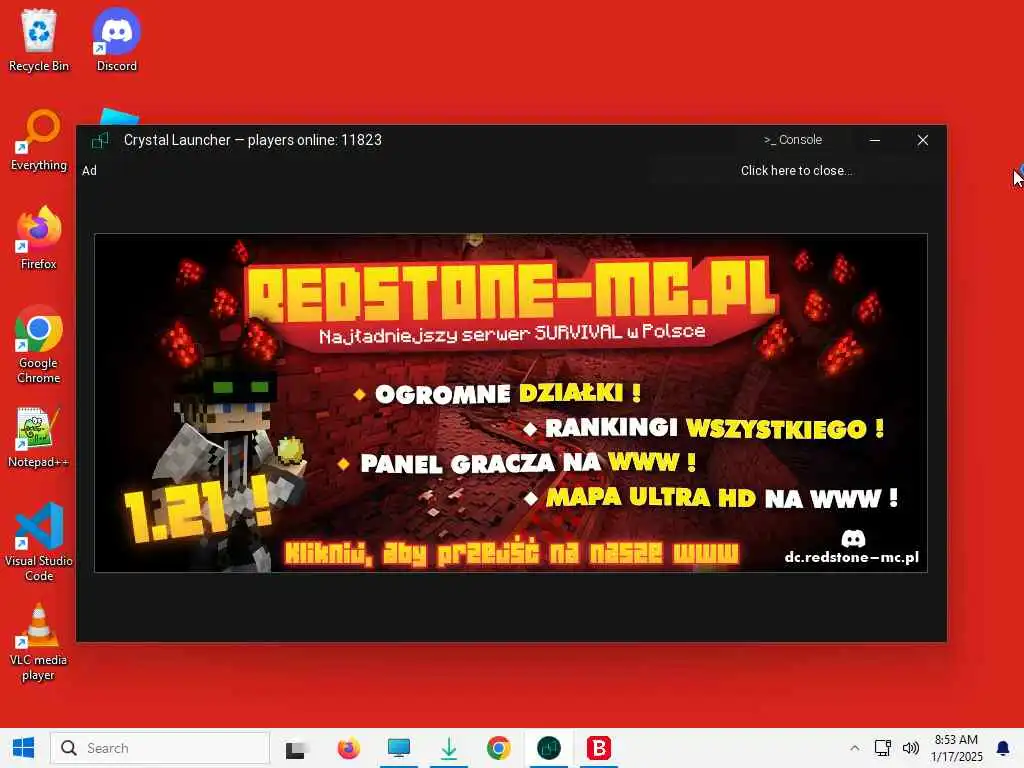This screenshot has height=768, width=1024.
Task: Click the Crystal Launcher taskbar icon
Action: coord(549,748)
